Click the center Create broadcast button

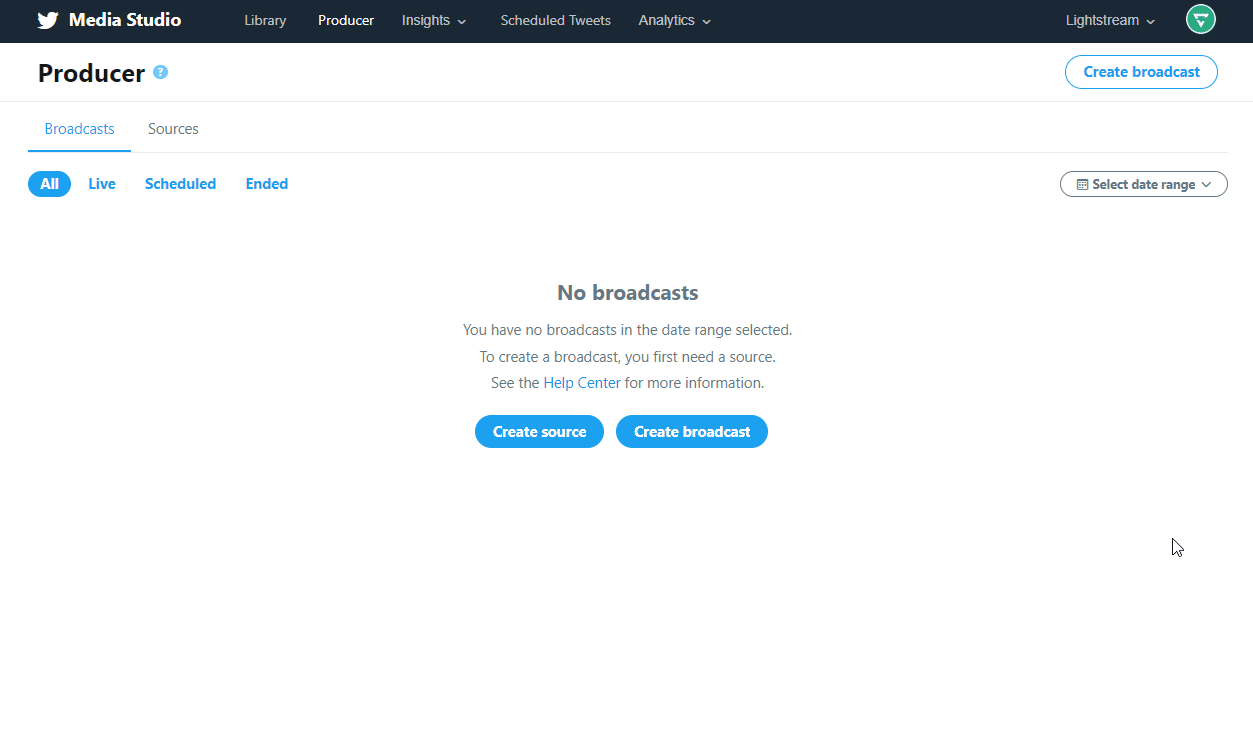click(692, 432)
